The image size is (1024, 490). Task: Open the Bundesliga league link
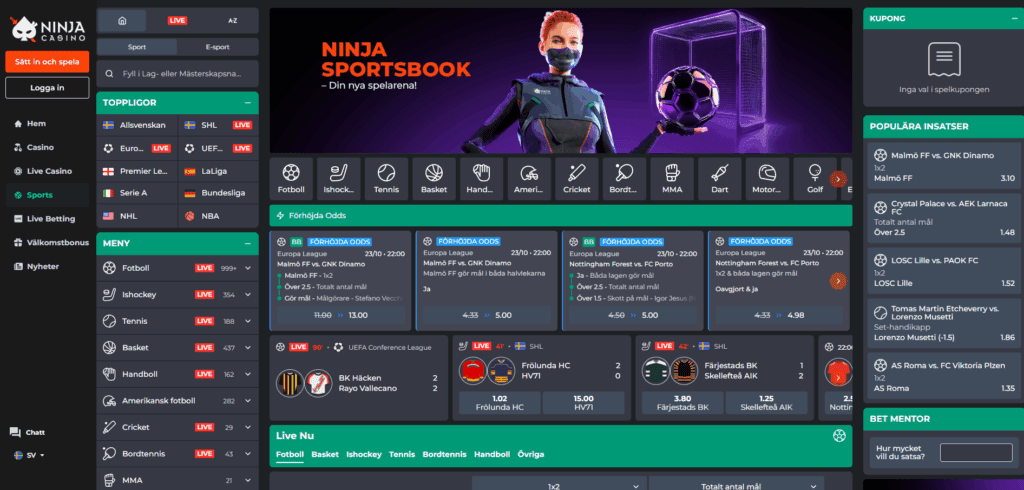click(x=217, y=193)
